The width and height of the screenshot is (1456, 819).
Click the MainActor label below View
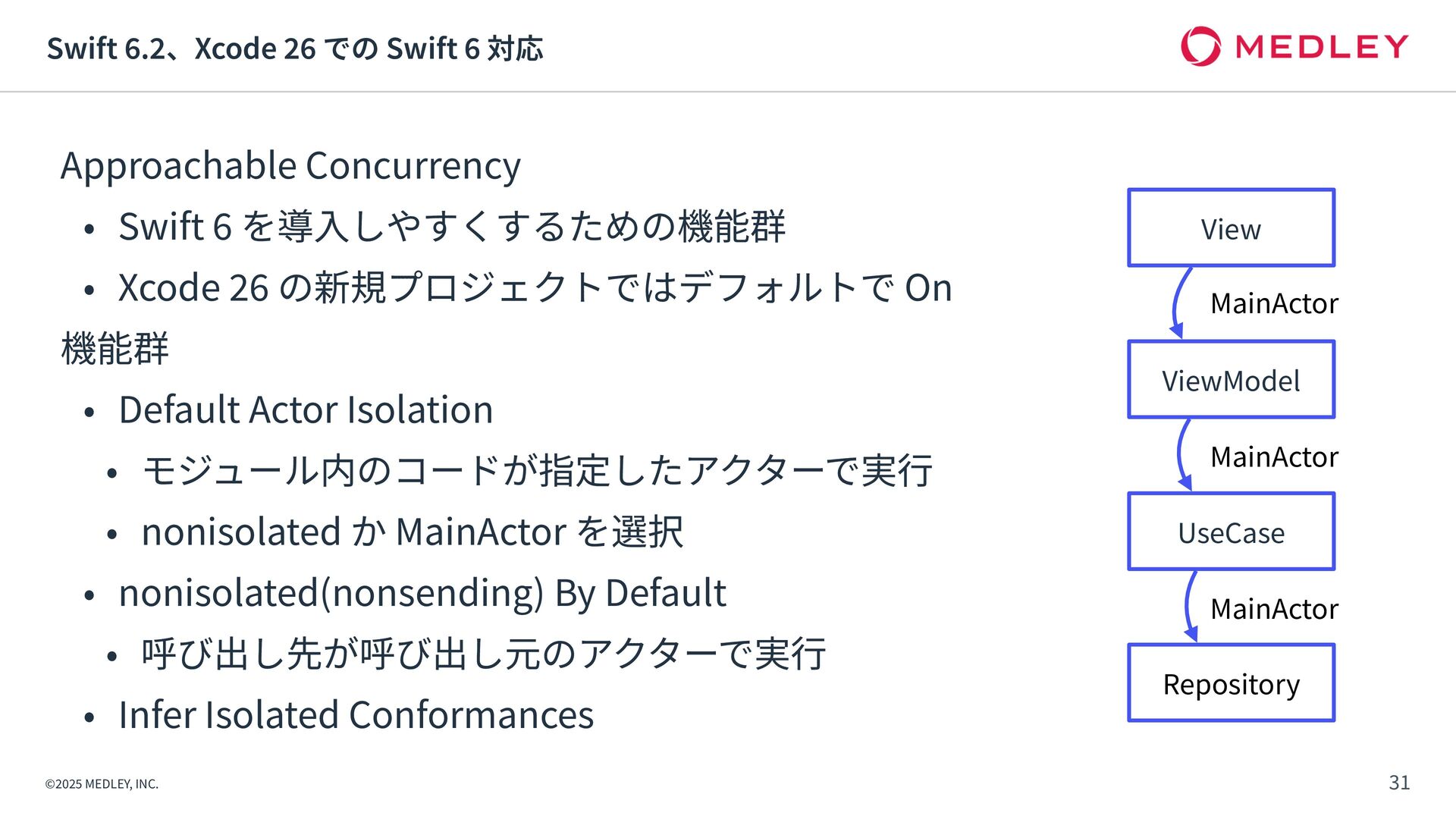[x=1274, y=303]
